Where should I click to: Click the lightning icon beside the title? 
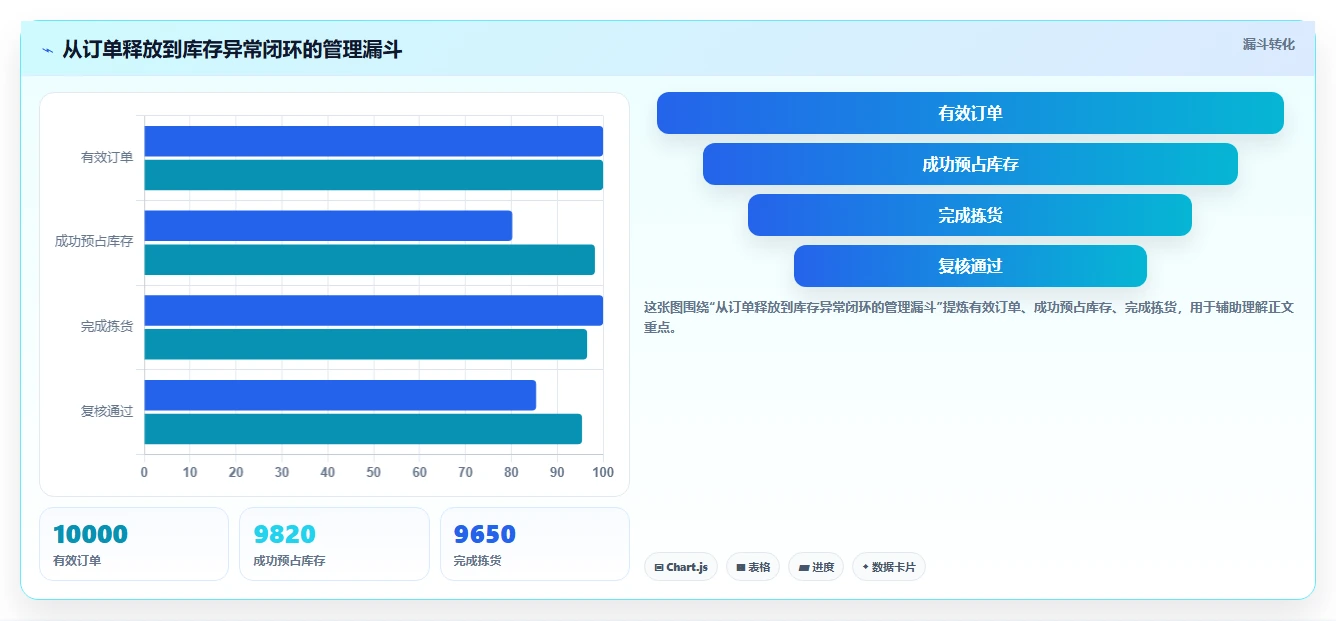(x=47, y=50)
